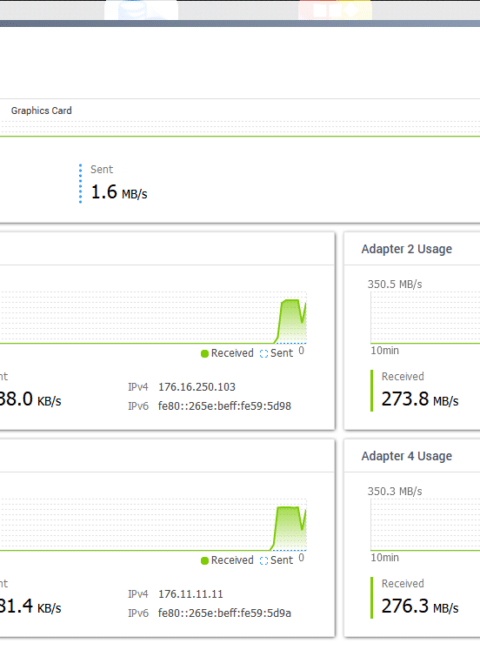The image size is (480, 650).
Task: Click the Adapter 2 Usage heading
Action: coord(406,249)
